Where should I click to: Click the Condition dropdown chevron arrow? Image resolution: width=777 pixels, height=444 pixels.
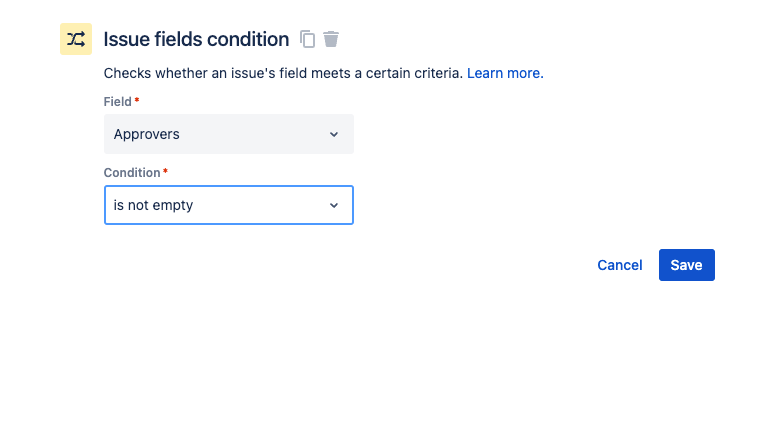334,205
